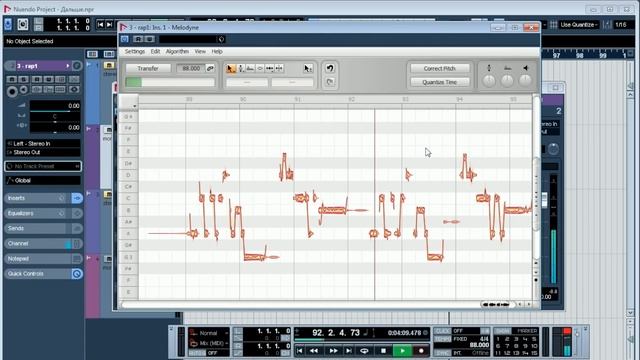Open the No Track Preset dropdown
This screenshot has width=640, height=360.
[x=43, y=166]
